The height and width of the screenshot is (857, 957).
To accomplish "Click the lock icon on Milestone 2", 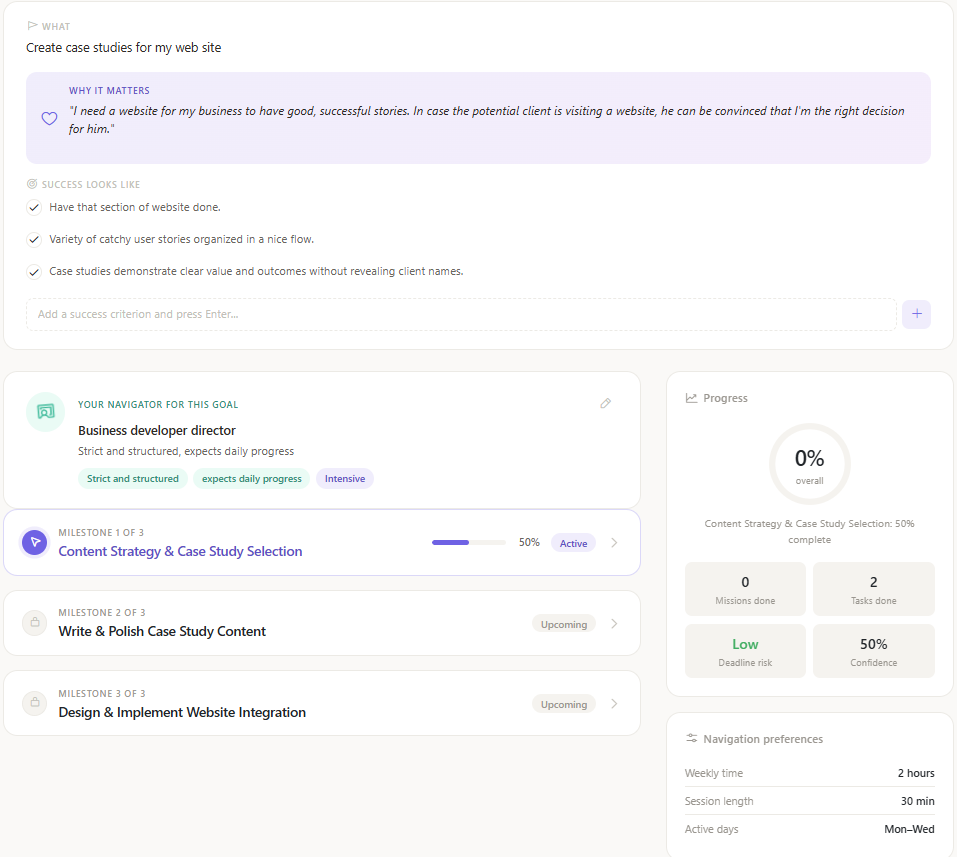I will click(x=35, y=623).
